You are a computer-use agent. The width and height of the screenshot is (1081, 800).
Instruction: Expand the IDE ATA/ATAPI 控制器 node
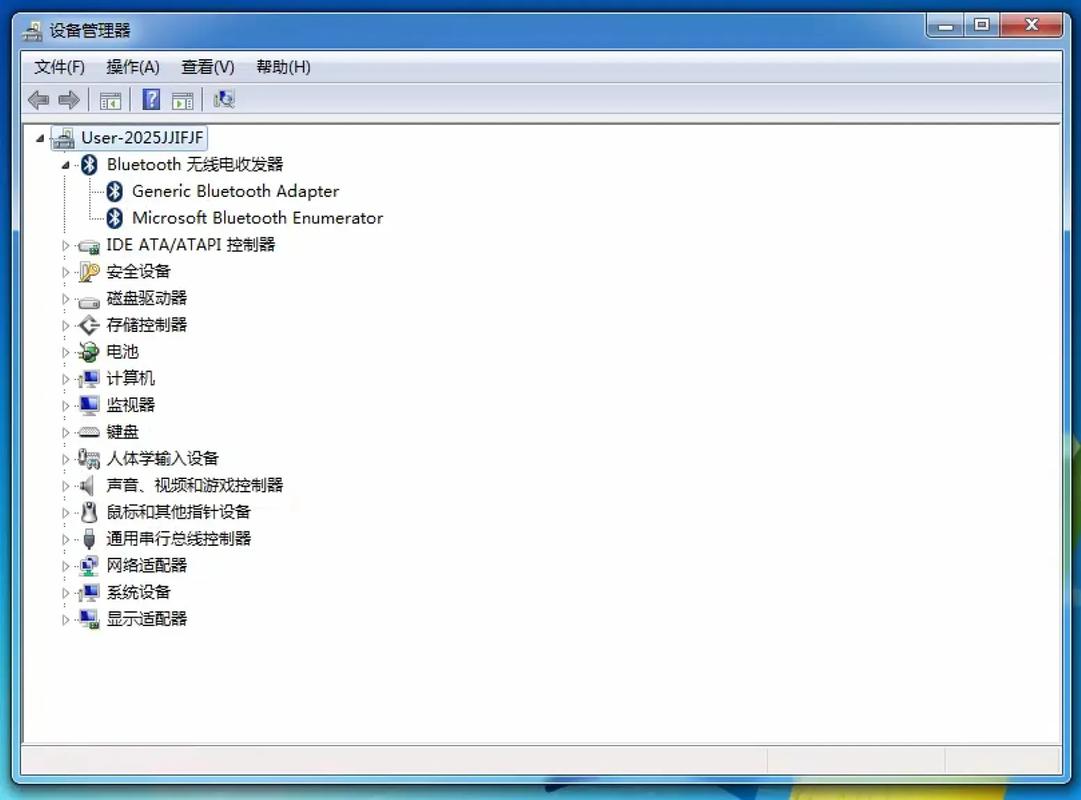[x=64, y=244]
